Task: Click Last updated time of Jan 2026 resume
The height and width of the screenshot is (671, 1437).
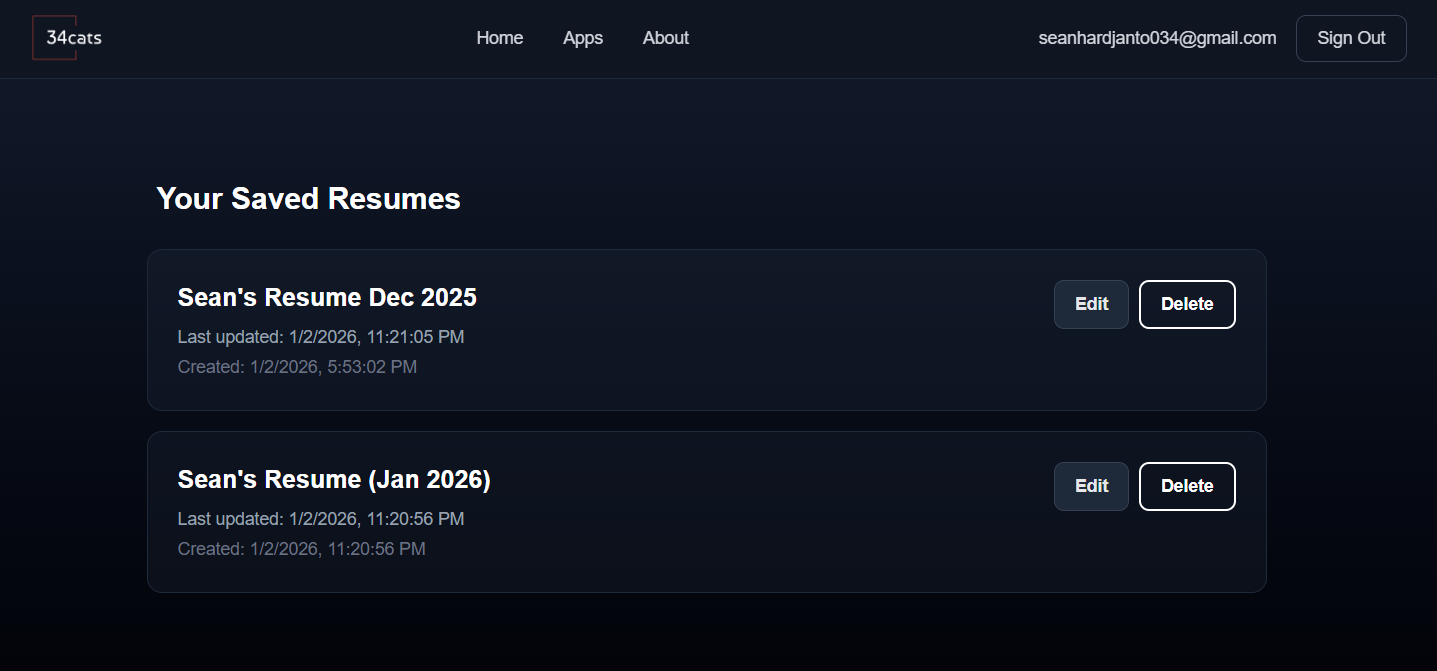Action: pyautogui.click(x=321, y=519)
